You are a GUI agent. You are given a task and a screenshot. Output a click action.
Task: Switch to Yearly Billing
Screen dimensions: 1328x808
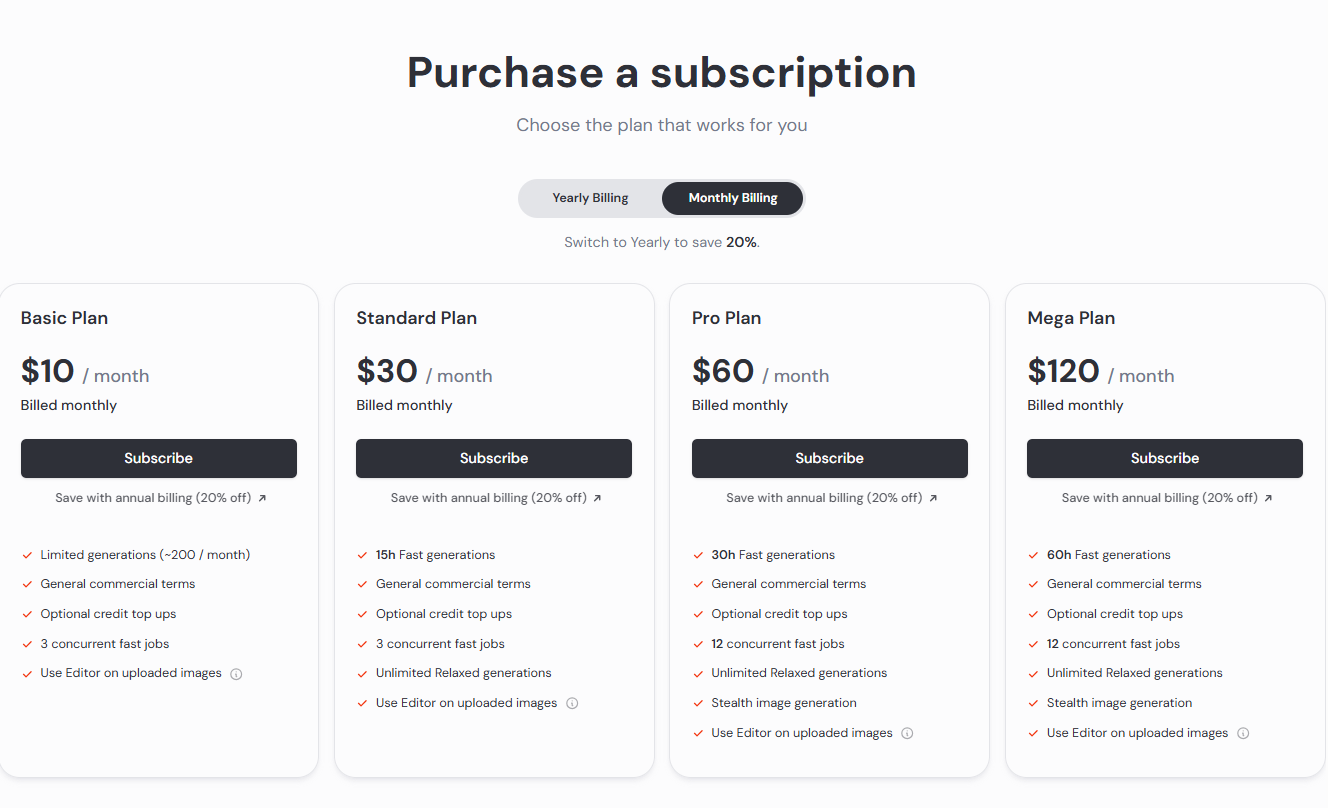coord(590,198)
